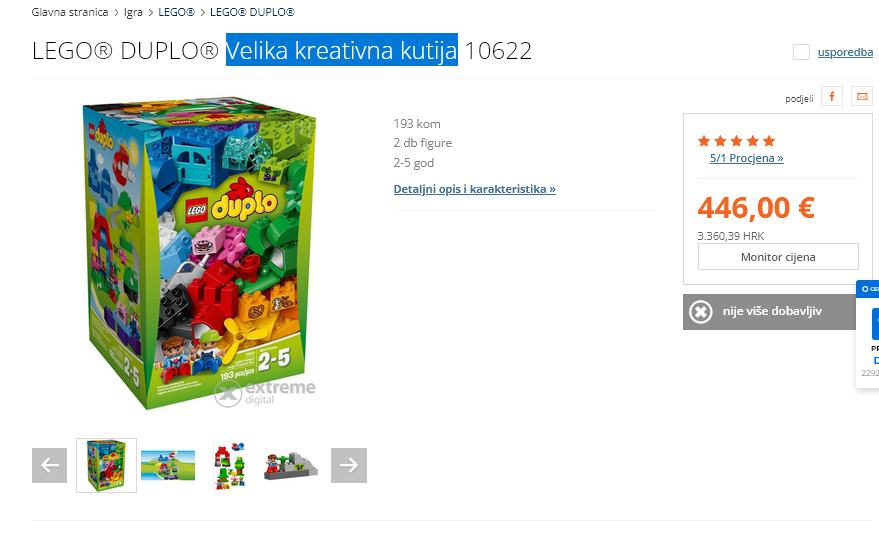Open the Igra breadcrumb category

click(x=133, y=12)
